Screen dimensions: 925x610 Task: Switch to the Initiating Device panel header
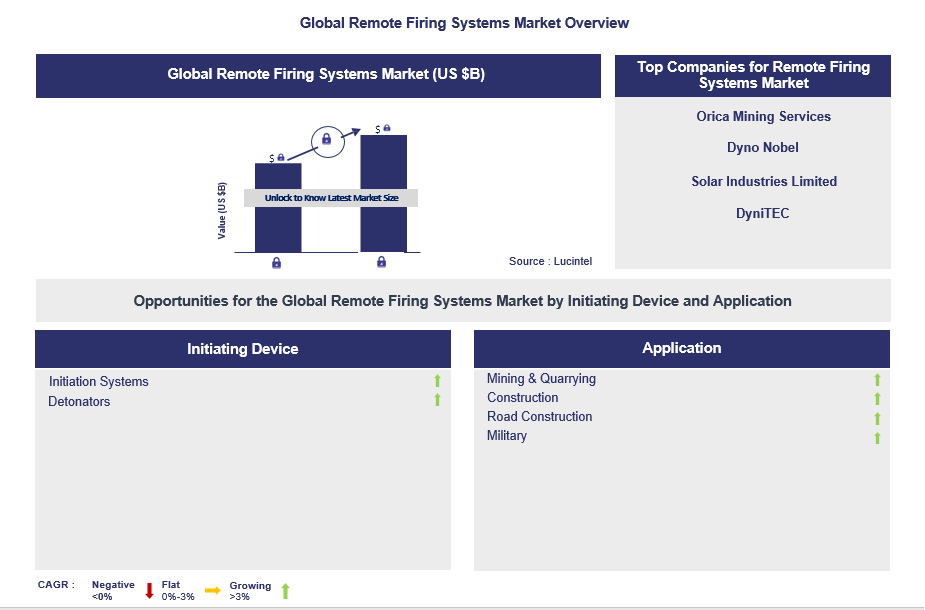242,348
